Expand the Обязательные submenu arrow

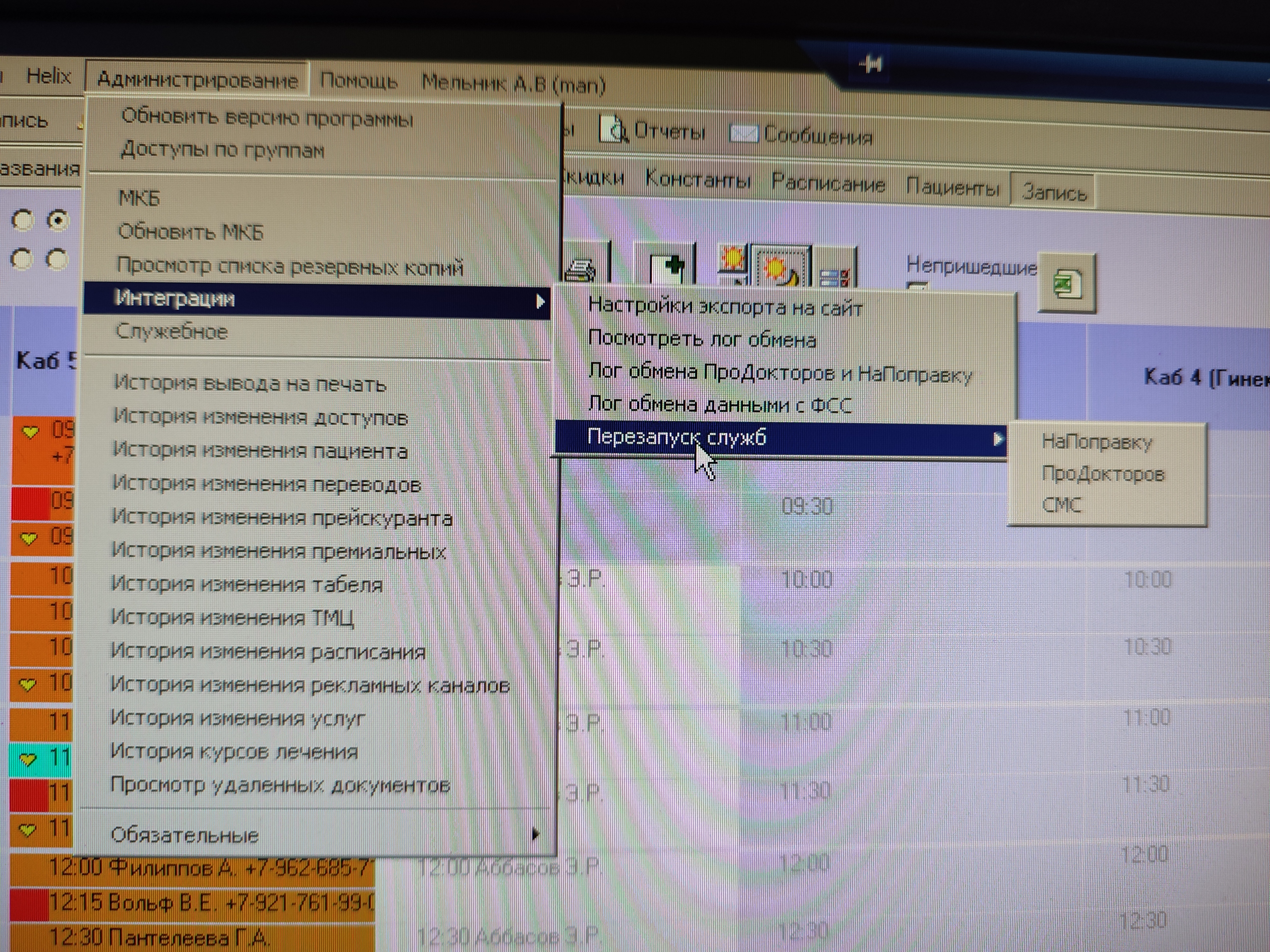pos(535,834)
